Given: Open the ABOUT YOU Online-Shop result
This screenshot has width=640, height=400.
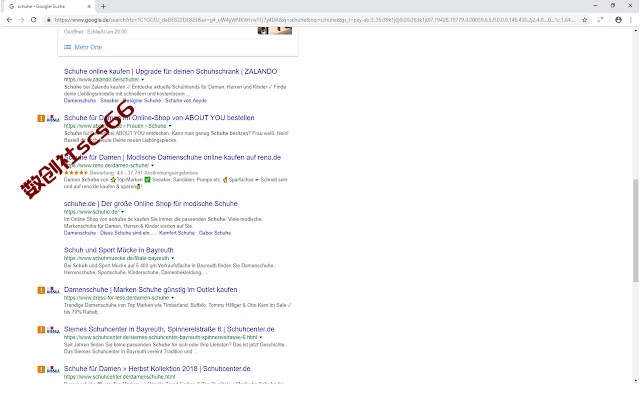Looking at the screenshot, I should (x=159, y=118).
